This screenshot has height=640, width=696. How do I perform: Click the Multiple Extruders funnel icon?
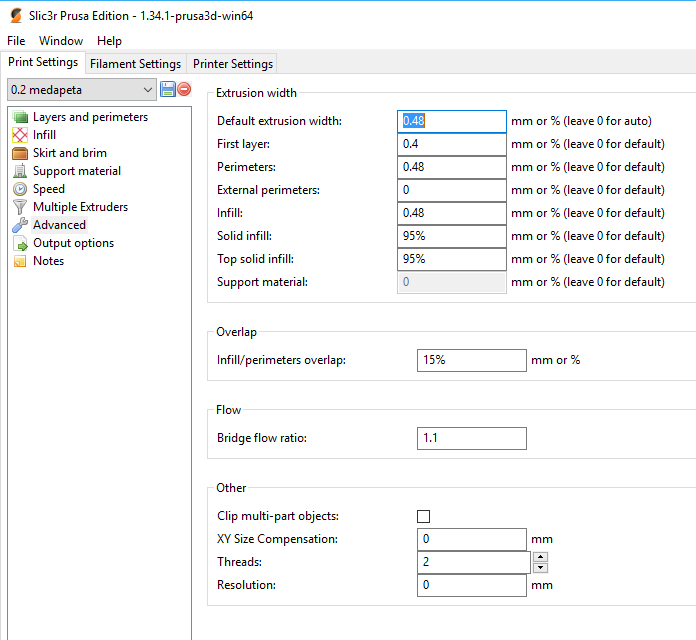(20, 207)
